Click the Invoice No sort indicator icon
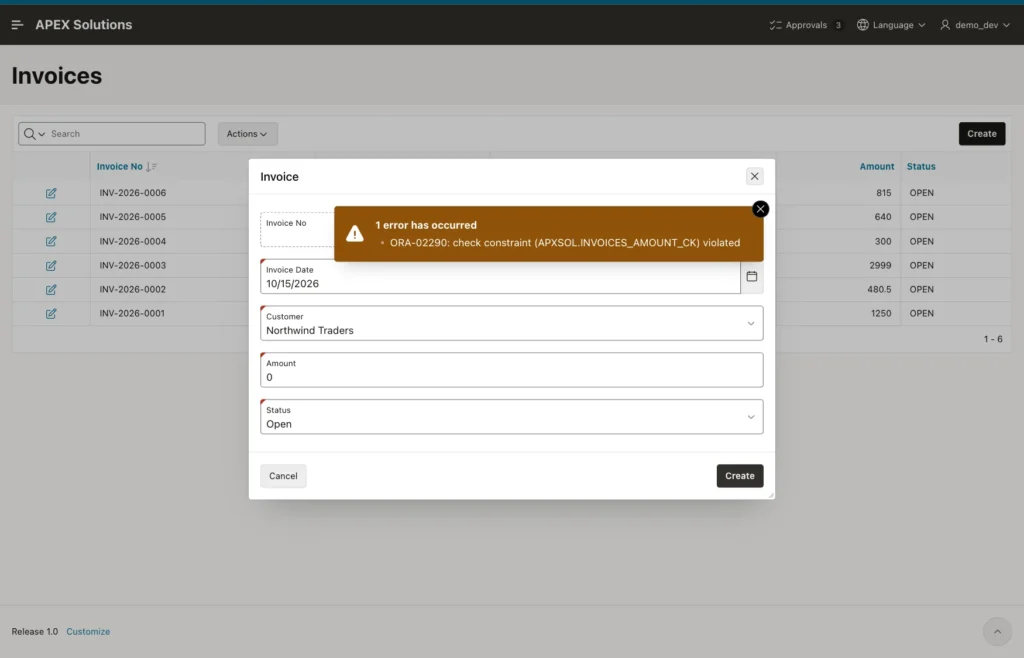Viewport: 1024px width, 658px height. click(x=152, y=167)
